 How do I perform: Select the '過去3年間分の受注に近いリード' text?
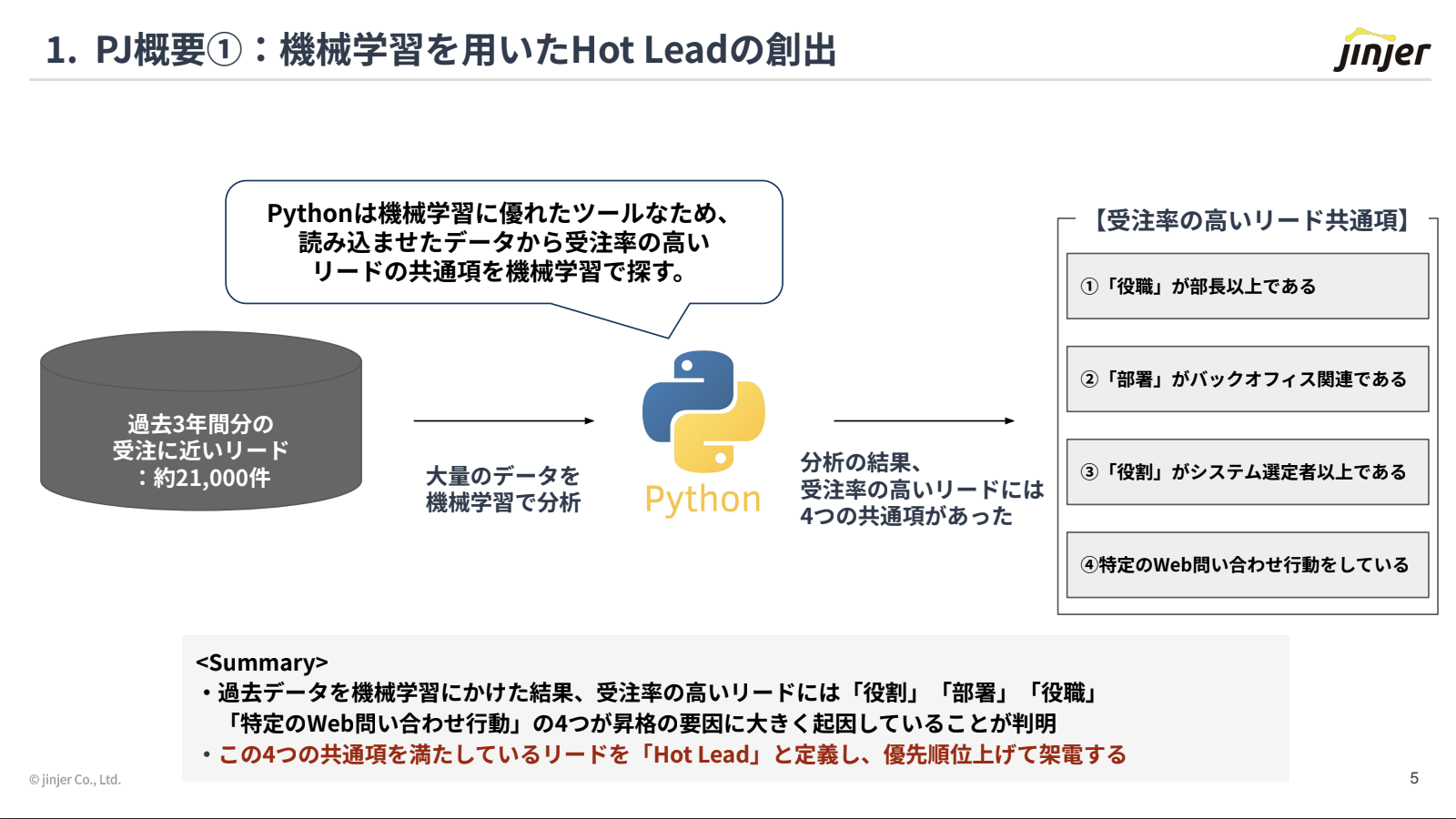[x=201, y=437]
